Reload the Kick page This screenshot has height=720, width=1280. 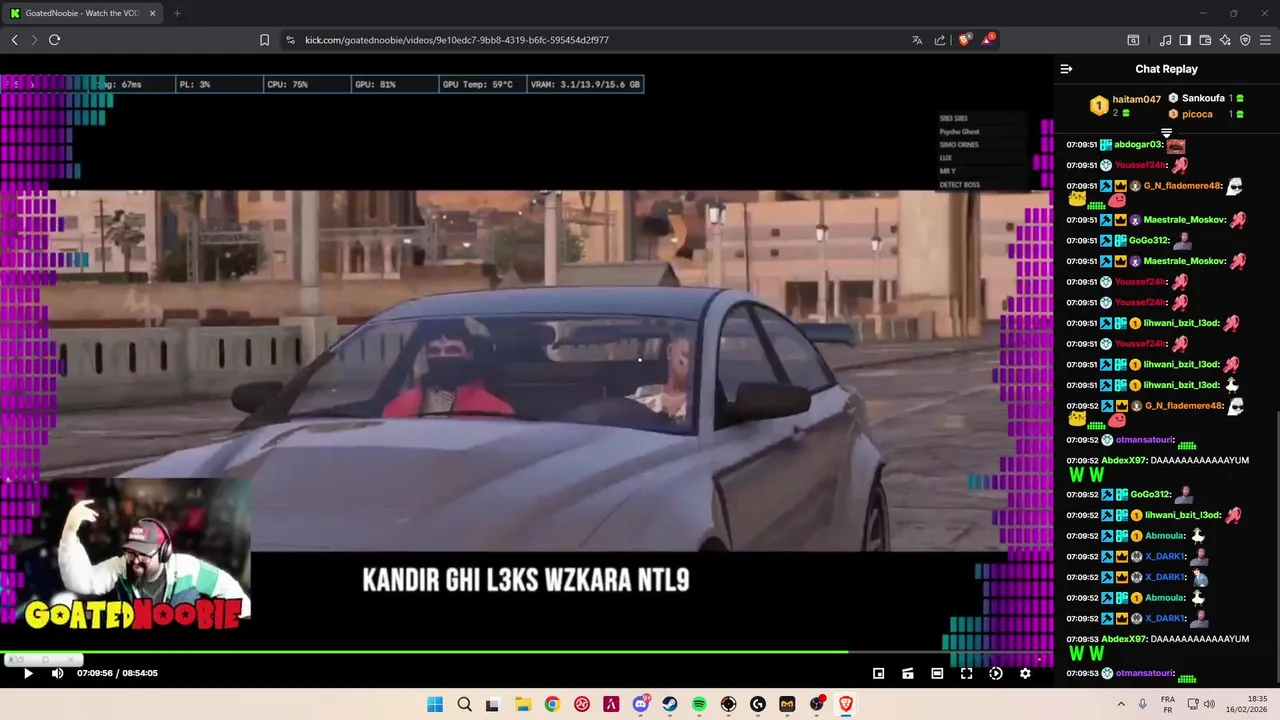[x=54, y=40]
